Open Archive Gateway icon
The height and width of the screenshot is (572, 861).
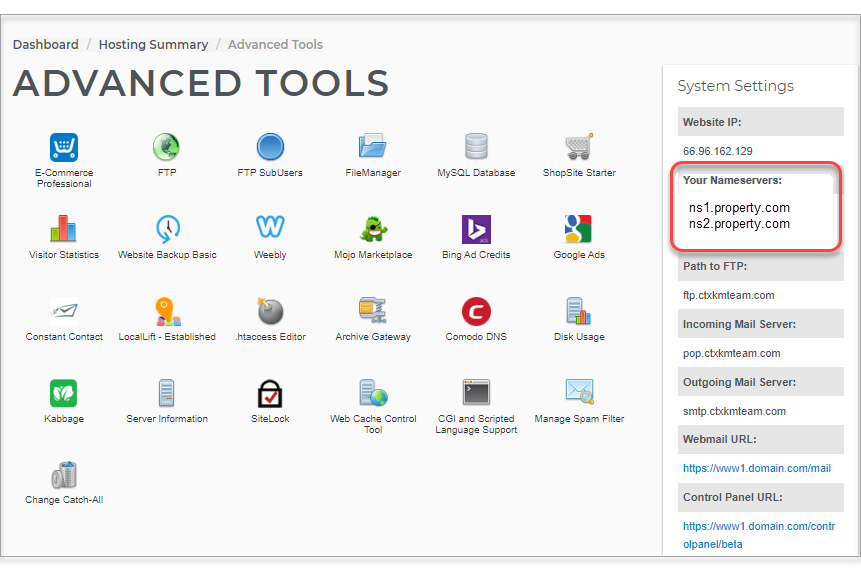pos(373,310)
